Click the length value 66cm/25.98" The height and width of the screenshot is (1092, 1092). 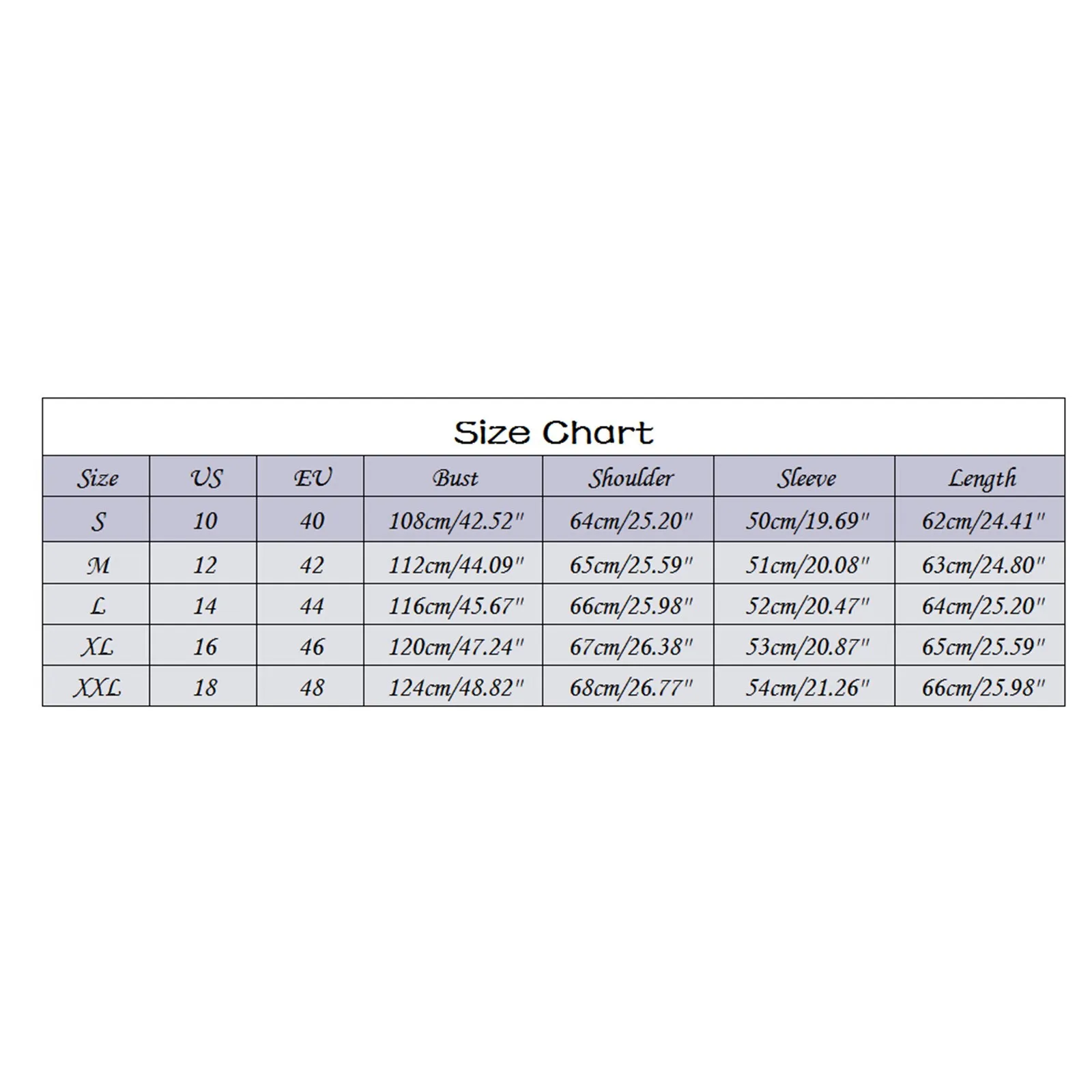[983, 687]
